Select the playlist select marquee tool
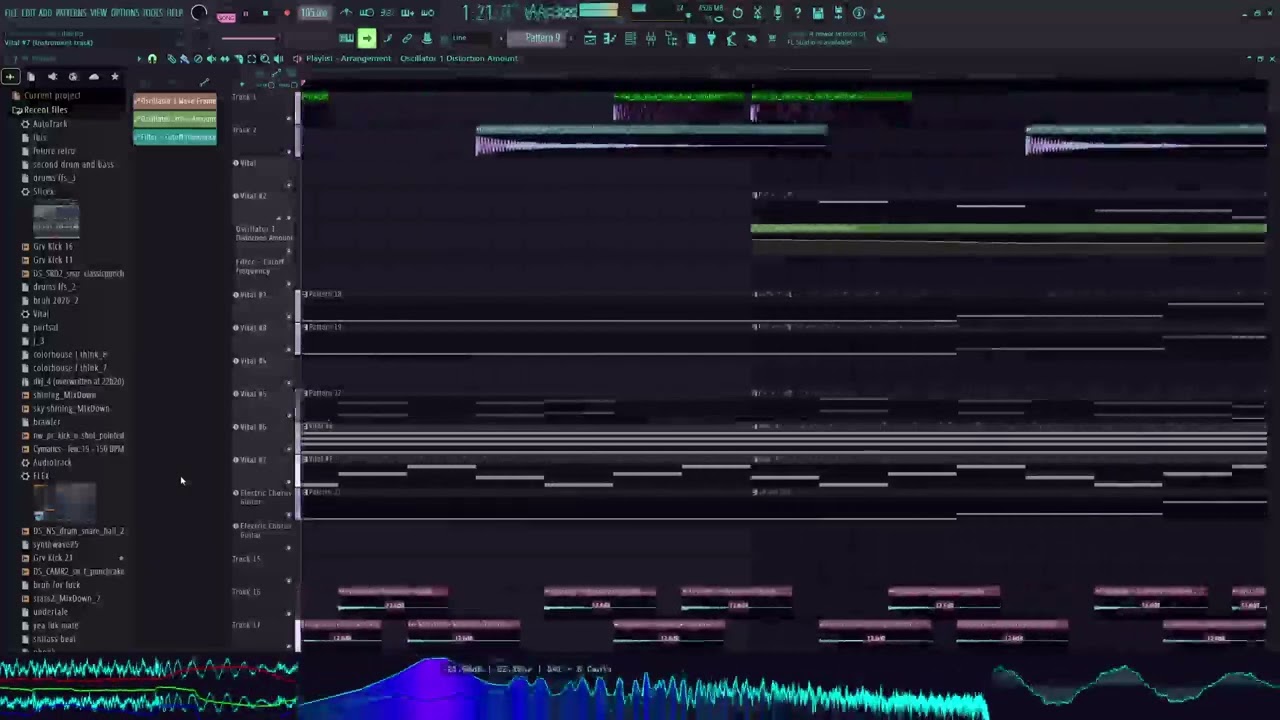Image resolution: width=1280 pixels, height=720 pixels. pyautogui.click(x=251, y=58)
